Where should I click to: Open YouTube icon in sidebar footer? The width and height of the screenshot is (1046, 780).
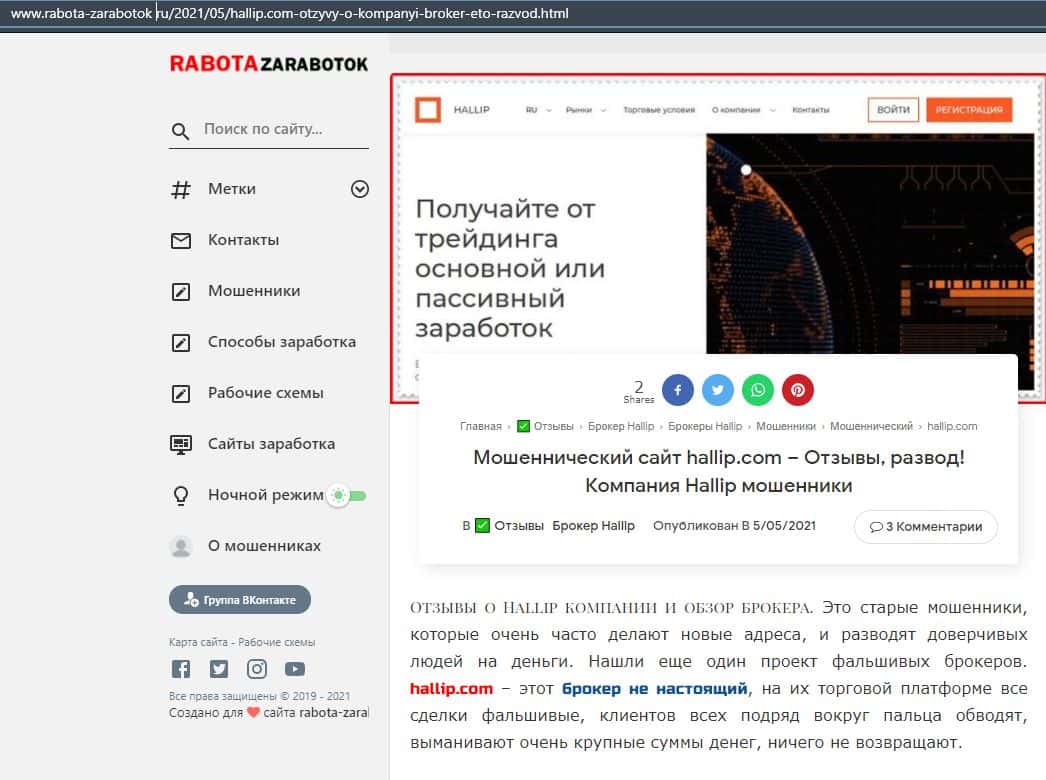pyautogui.click(x=294, y=669)
